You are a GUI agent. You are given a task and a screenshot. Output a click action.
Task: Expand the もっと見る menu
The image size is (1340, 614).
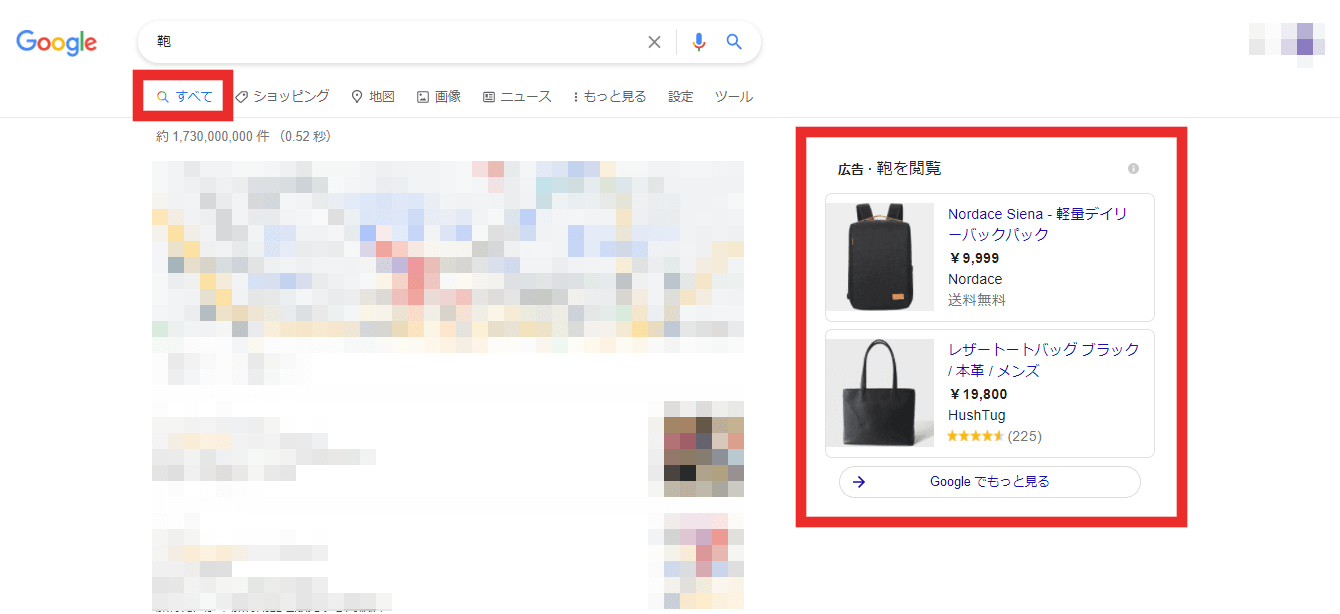coord(610,97)
